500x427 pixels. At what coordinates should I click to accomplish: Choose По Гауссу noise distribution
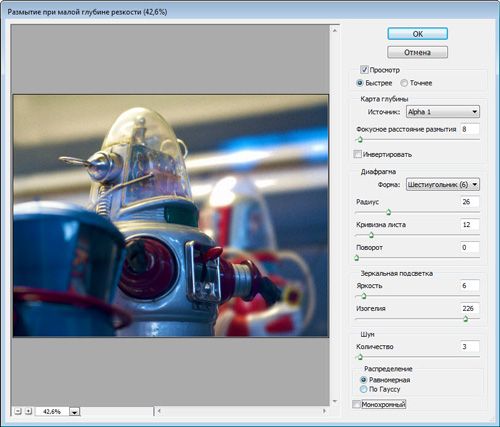[x=363, y=389]
